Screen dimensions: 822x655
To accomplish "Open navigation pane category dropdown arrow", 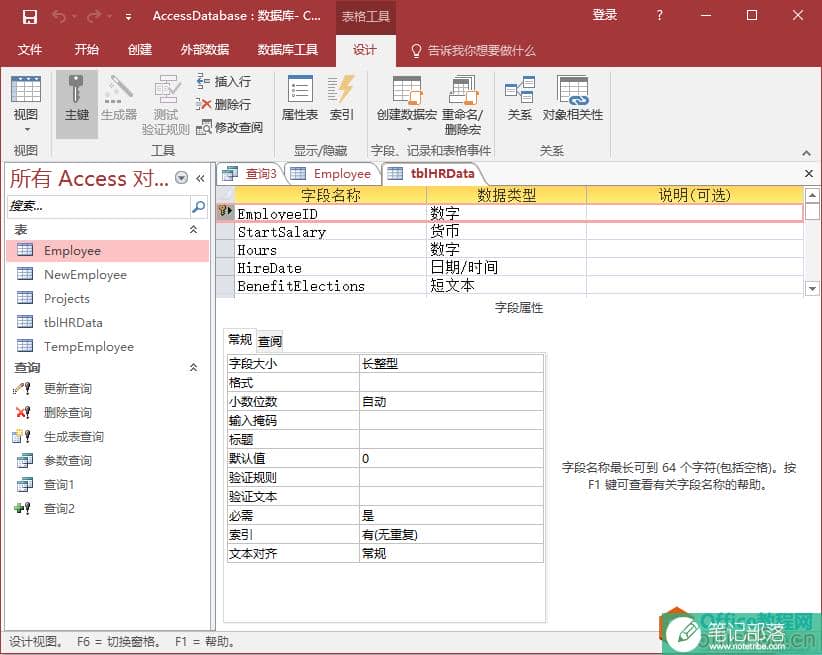I will pos(181,178).
